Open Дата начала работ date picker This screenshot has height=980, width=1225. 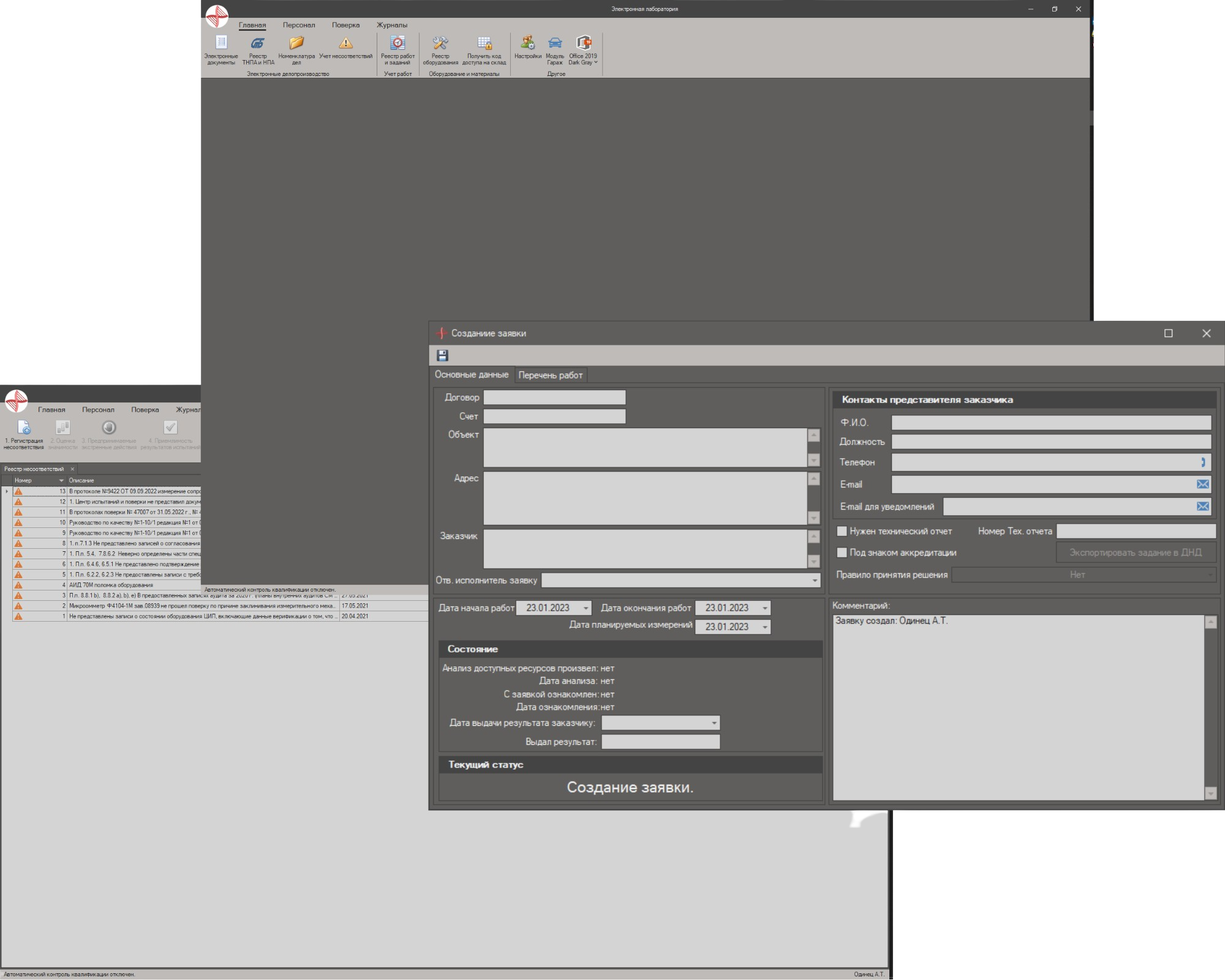(586, 608)
